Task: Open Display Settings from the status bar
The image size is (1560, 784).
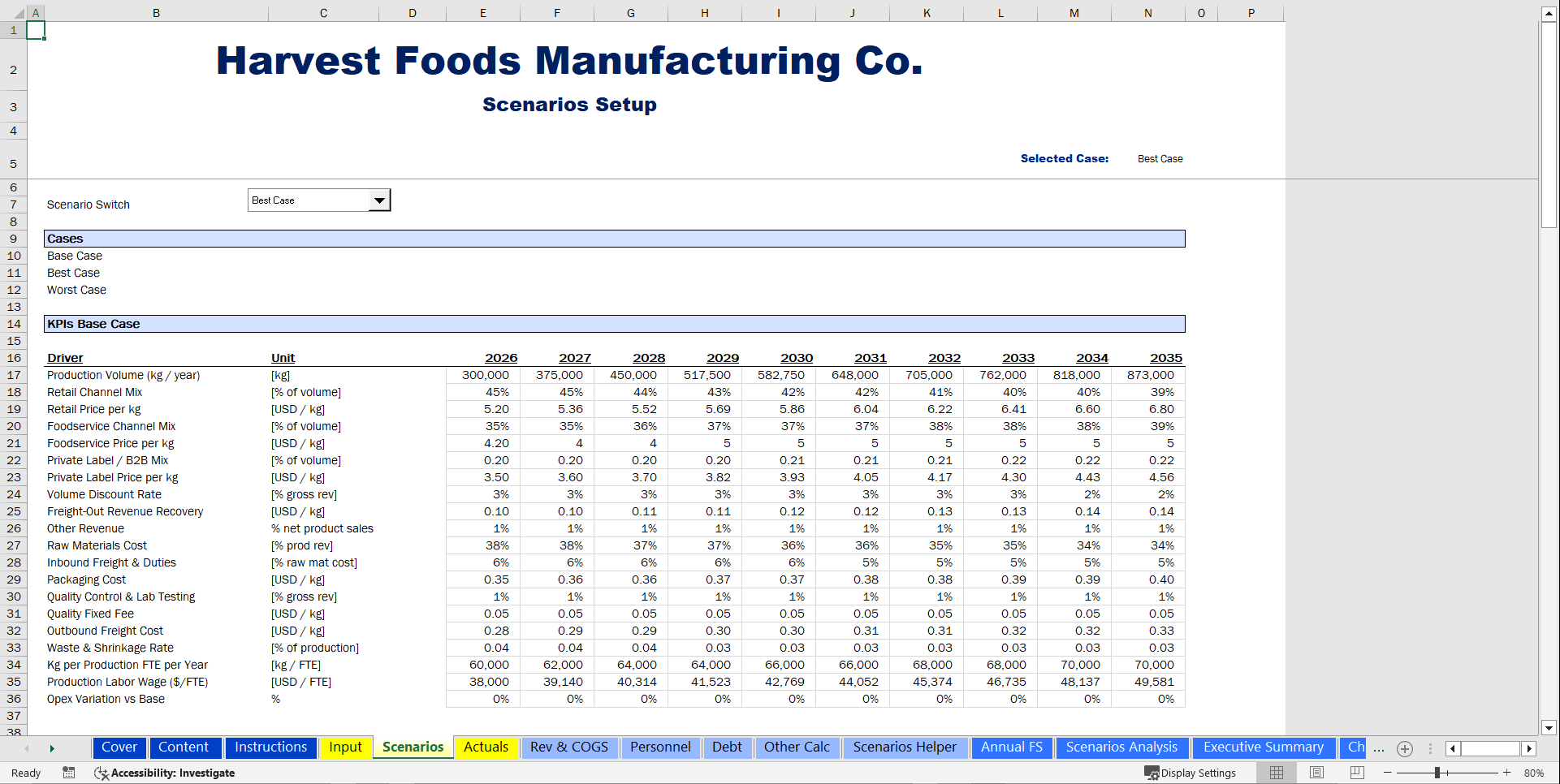Action: tap(1191, 773)
